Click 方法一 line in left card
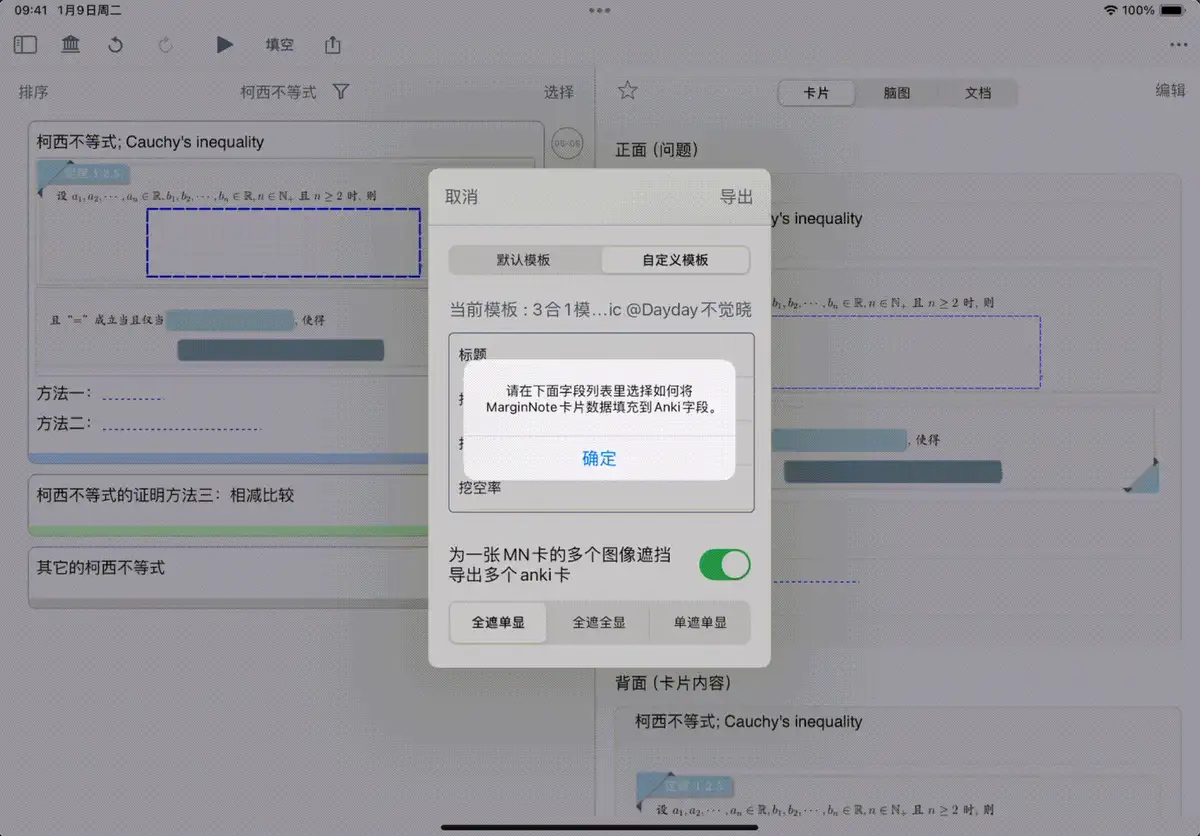1200x836 pixels. click(x=100, y=394)
